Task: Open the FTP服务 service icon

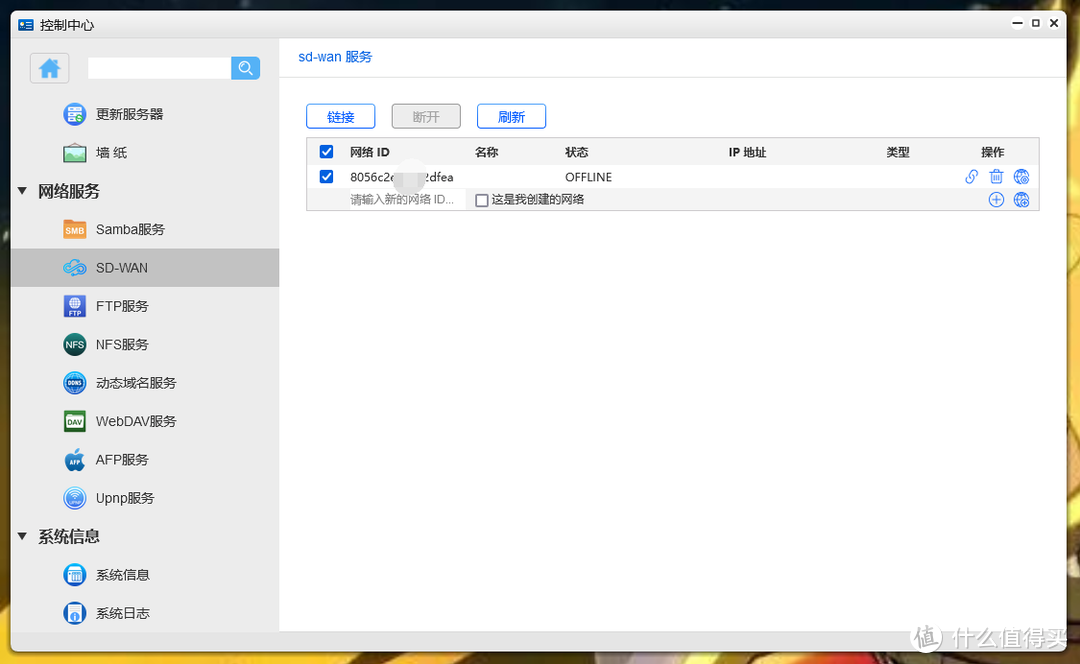Action: 74,306
